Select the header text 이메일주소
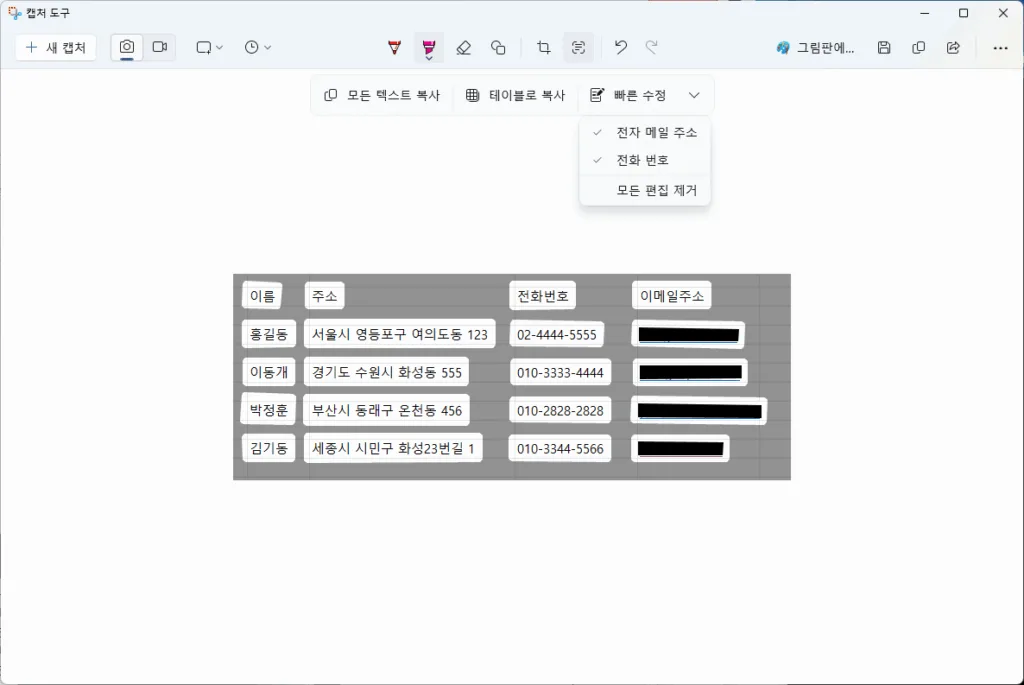The width and height of the screenshot is (1024, 685). tap(671, 296)
